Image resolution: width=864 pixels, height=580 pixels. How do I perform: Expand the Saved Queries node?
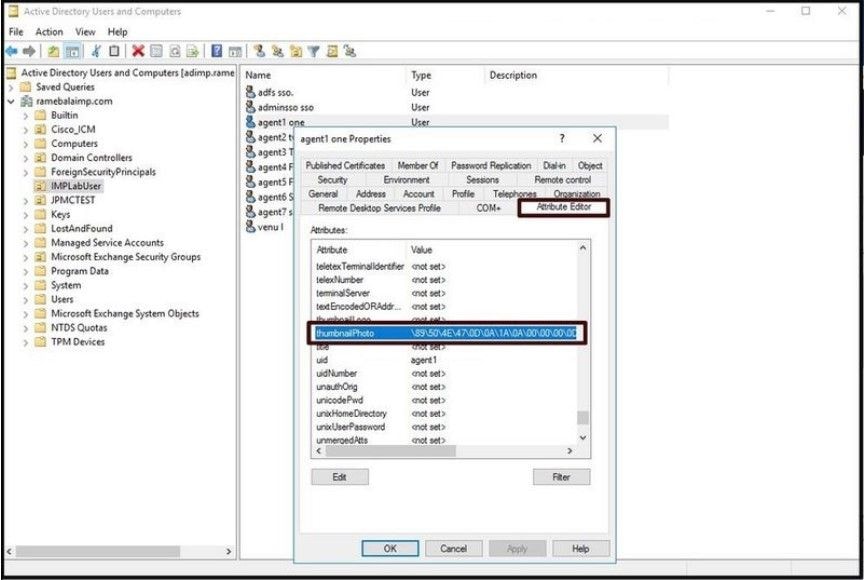pyautogui.click(x=10, y=87)
